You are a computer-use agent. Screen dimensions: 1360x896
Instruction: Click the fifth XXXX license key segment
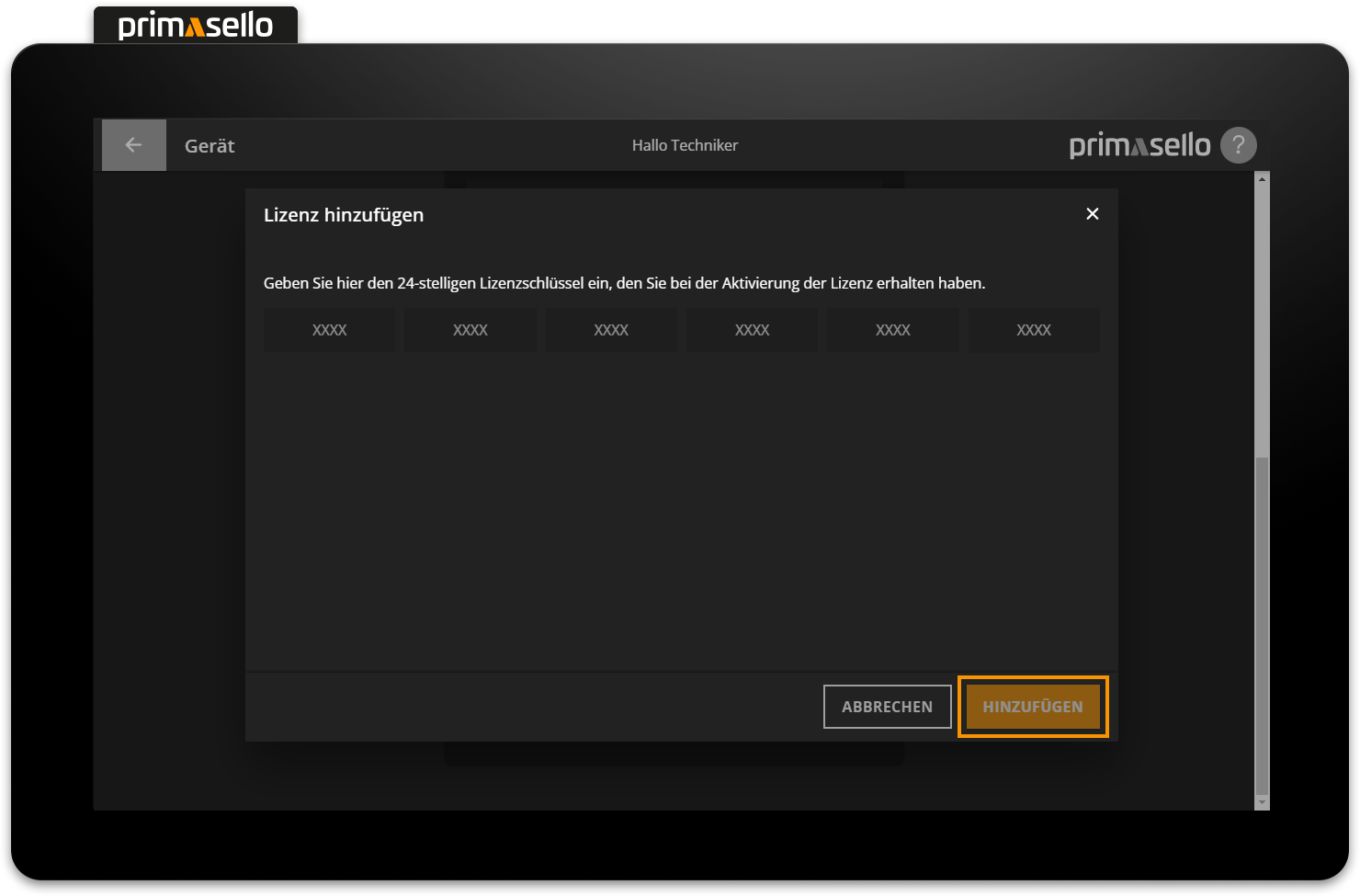(x=892, y=329)
